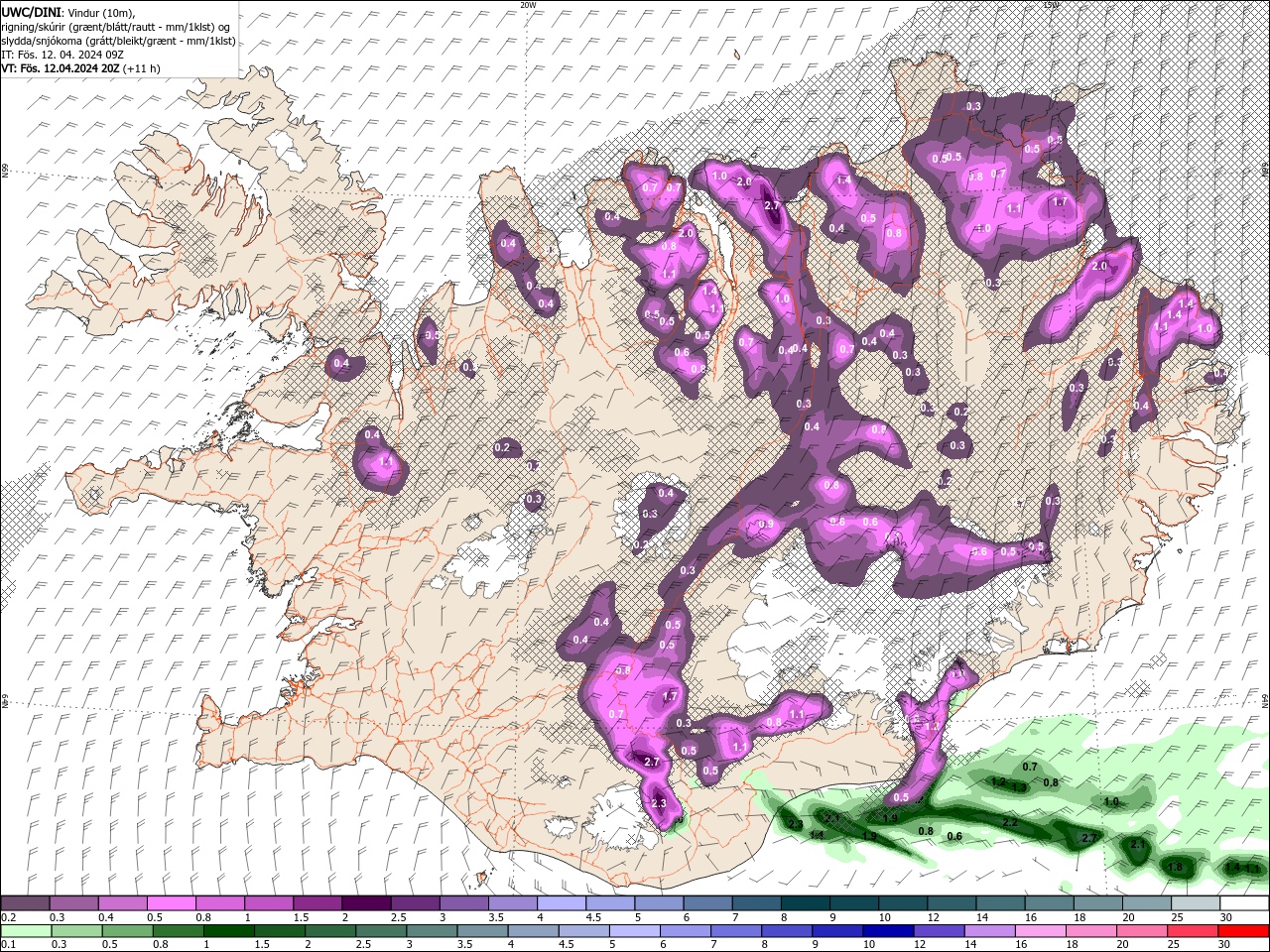Image resolution: width=1270 pixels, height=952 pixels.
Task: Pick rain scale swatch between 4.5 and 5
Action: tap(582, 931)
